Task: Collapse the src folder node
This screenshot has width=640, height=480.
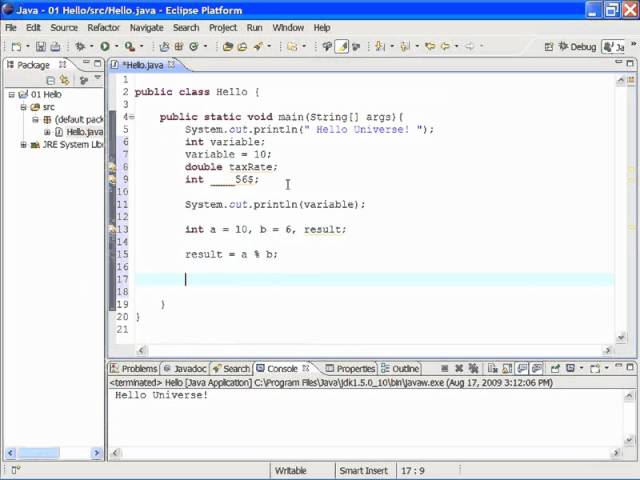Action: coord(24,107)
